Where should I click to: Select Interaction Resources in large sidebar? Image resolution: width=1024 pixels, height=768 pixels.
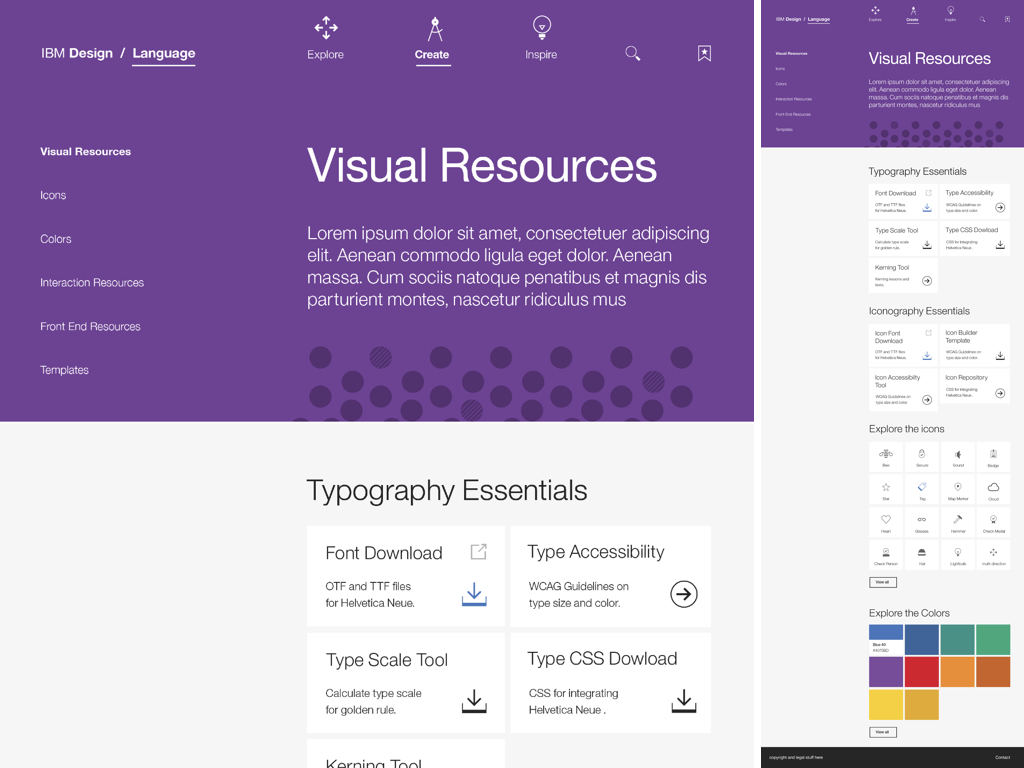pyautogui.click(x=92, y=283)
